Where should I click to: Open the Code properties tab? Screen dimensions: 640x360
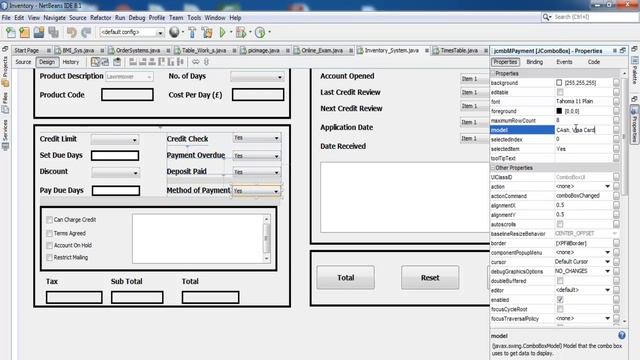click(593, 62)
